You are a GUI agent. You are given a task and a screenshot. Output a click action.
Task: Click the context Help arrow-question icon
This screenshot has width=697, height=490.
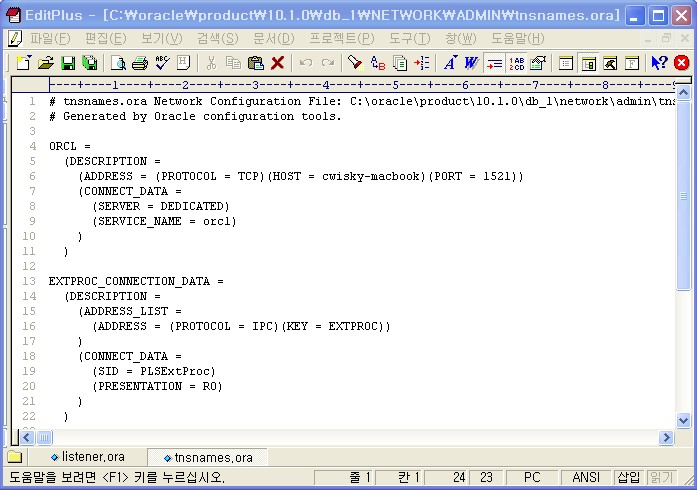[x=660, y=63]
